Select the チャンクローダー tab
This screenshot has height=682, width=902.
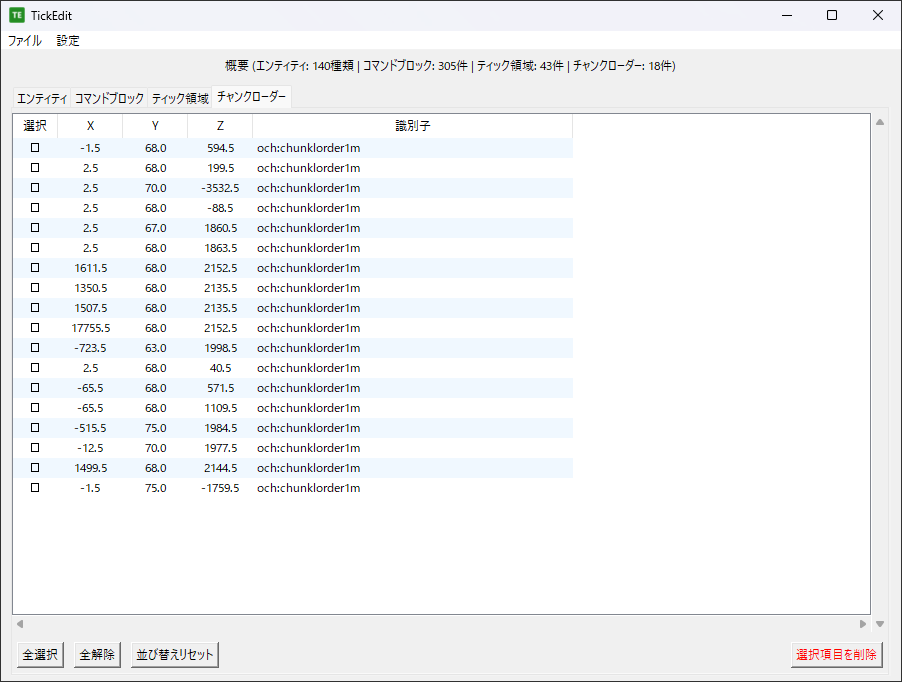pos(251,97)
